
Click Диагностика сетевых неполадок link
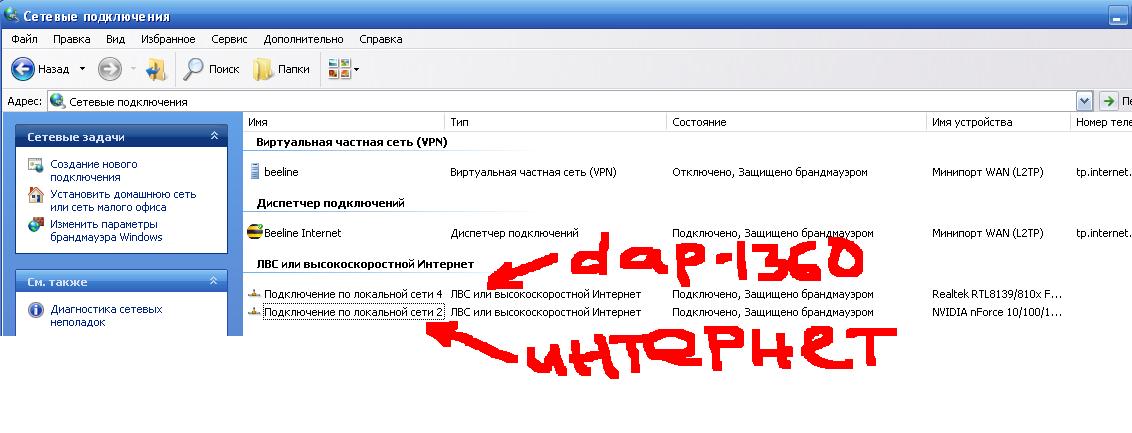click(106, 315)
